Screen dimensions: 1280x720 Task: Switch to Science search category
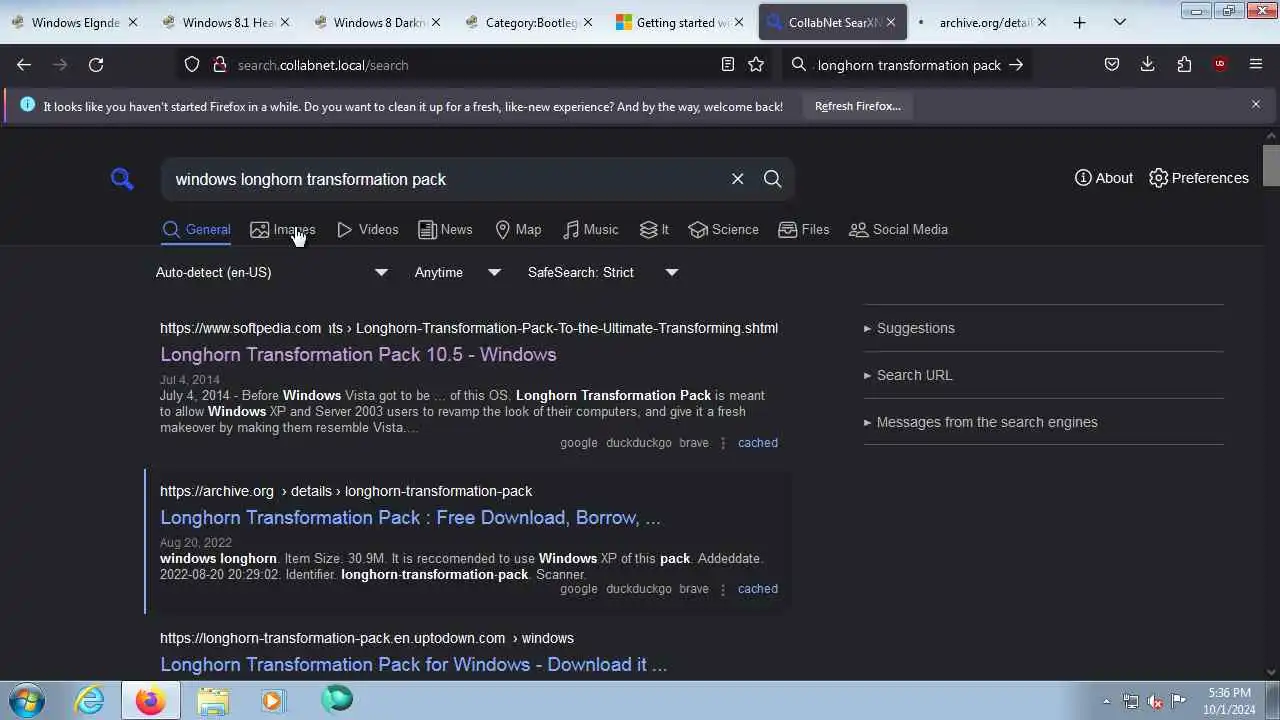pyautogui.click(x=724, y=229)
